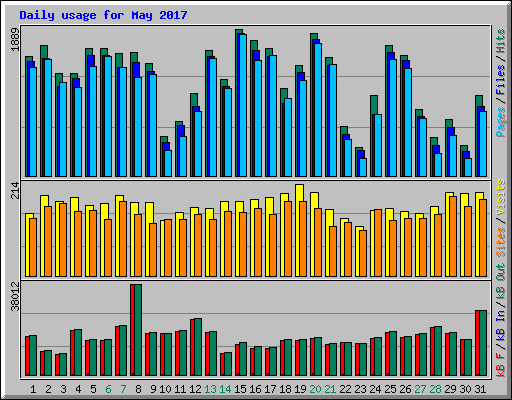Select day '29' on the x-axis
The width and height of the screenshot is (512, 400).
click(450, 389)
